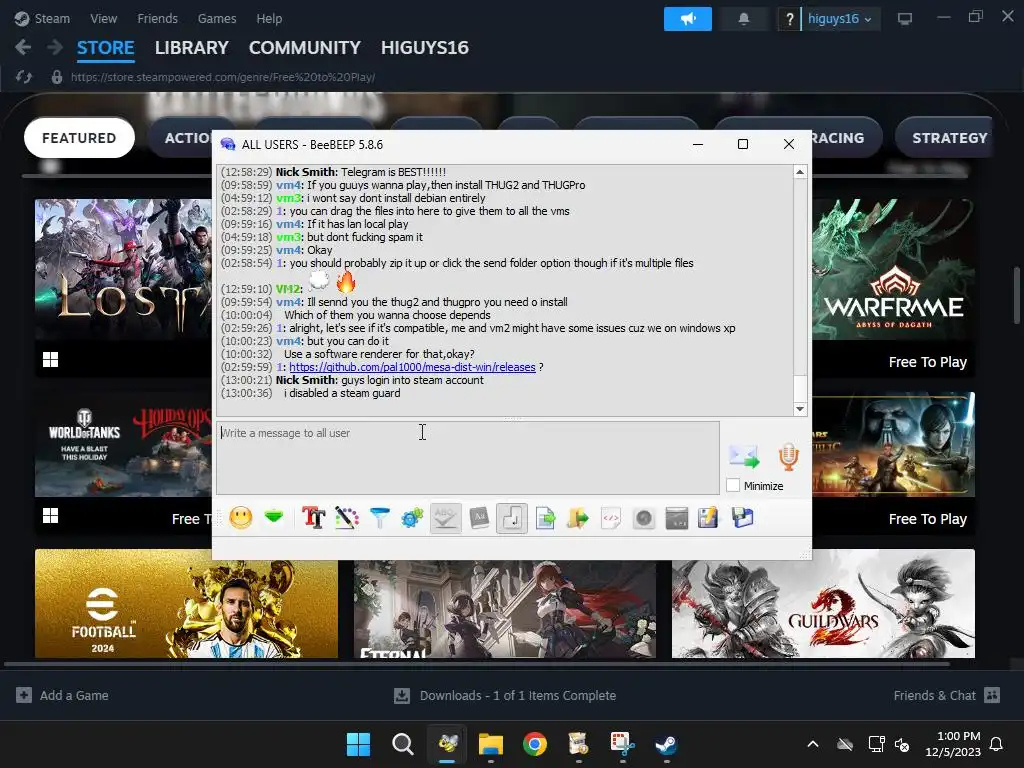Expand the higuys16 account dropdown
Screen dimensions: 1024x768
840,19
